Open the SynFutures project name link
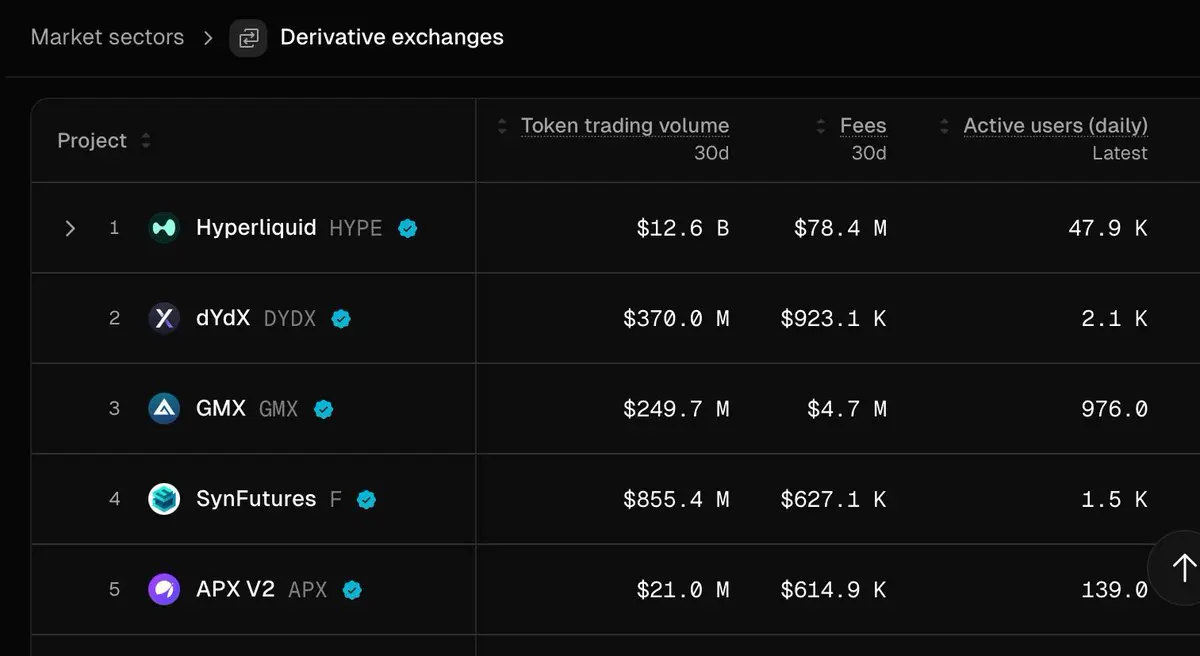Screen dimensions: 1200x656 coord(256,498)
